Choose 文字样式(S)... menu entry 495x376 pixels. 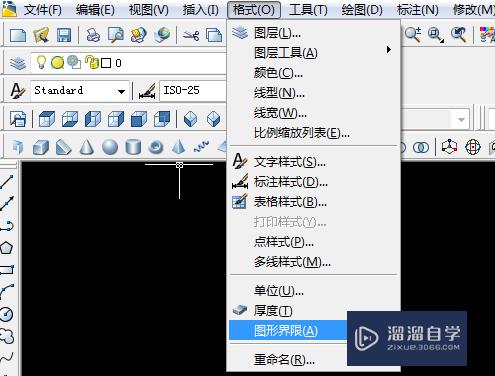pyautogui.click(x=313, y=162)
